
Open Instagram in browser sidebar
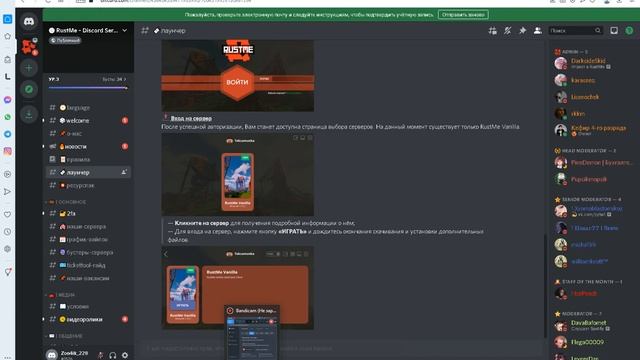pyautogui.click(x=8, y=151)
